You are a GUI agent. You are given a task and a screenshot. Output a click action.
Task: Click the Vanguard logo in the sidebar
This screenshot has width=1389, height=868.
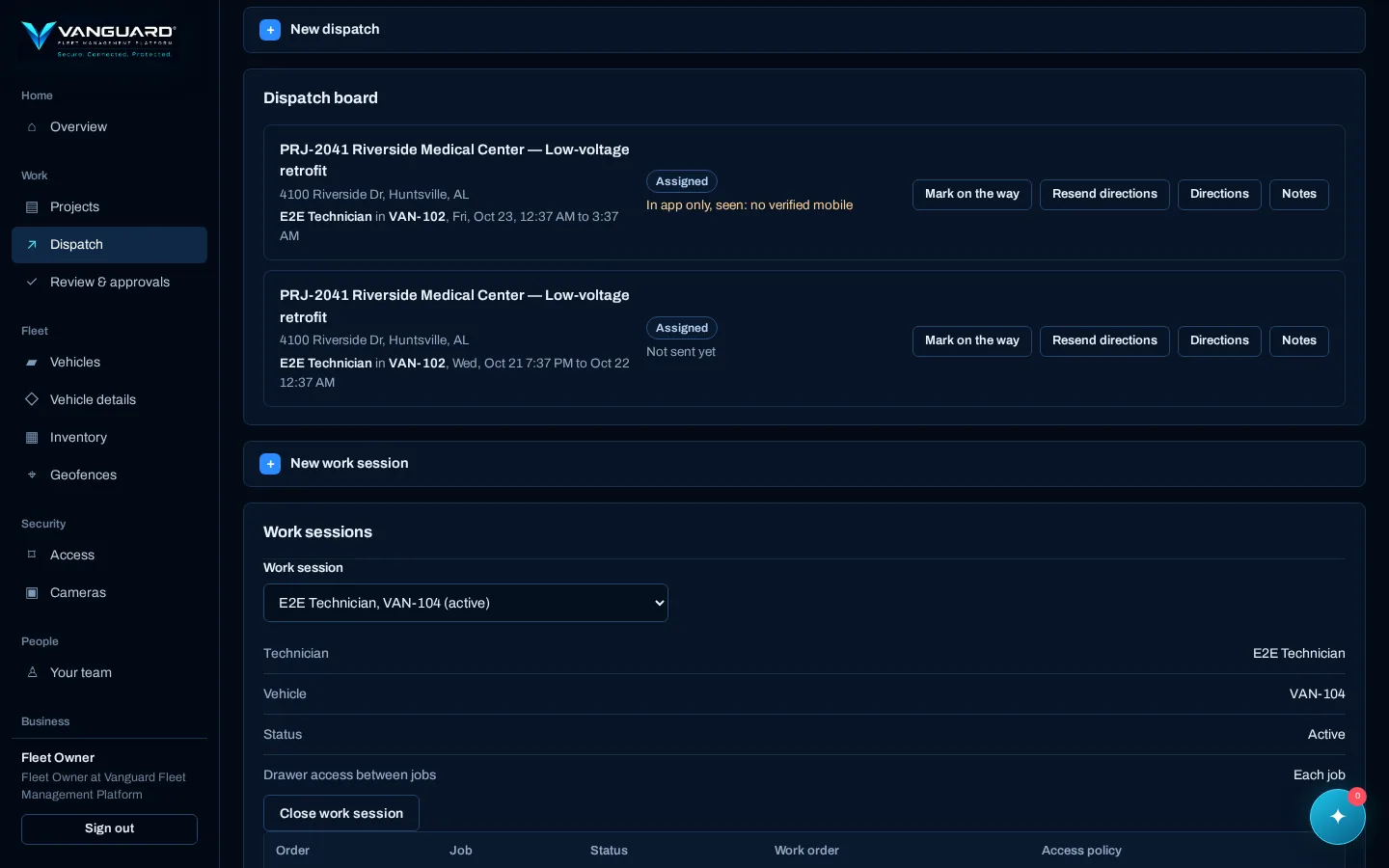(x=98, y=39)
